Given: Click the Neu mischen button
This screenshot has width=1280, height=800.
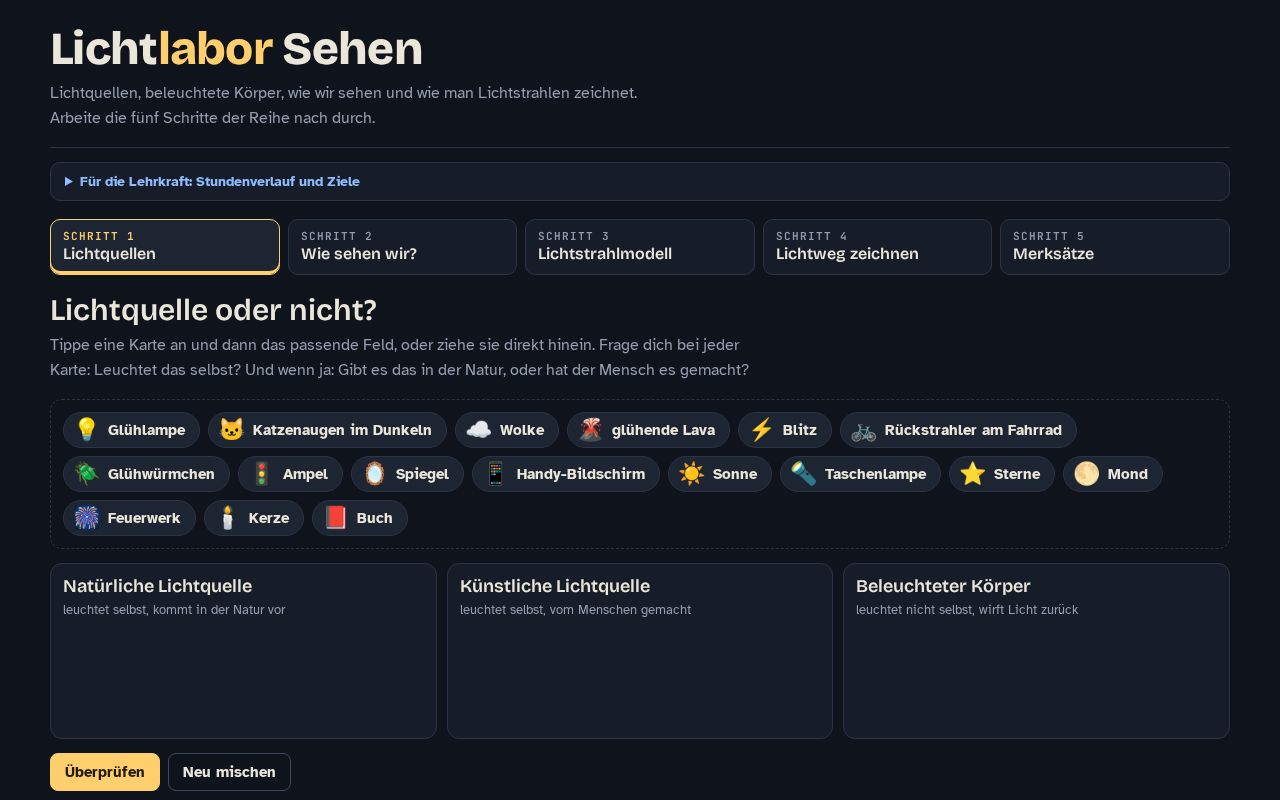Looking at the screenshot, I should (229, 772).
